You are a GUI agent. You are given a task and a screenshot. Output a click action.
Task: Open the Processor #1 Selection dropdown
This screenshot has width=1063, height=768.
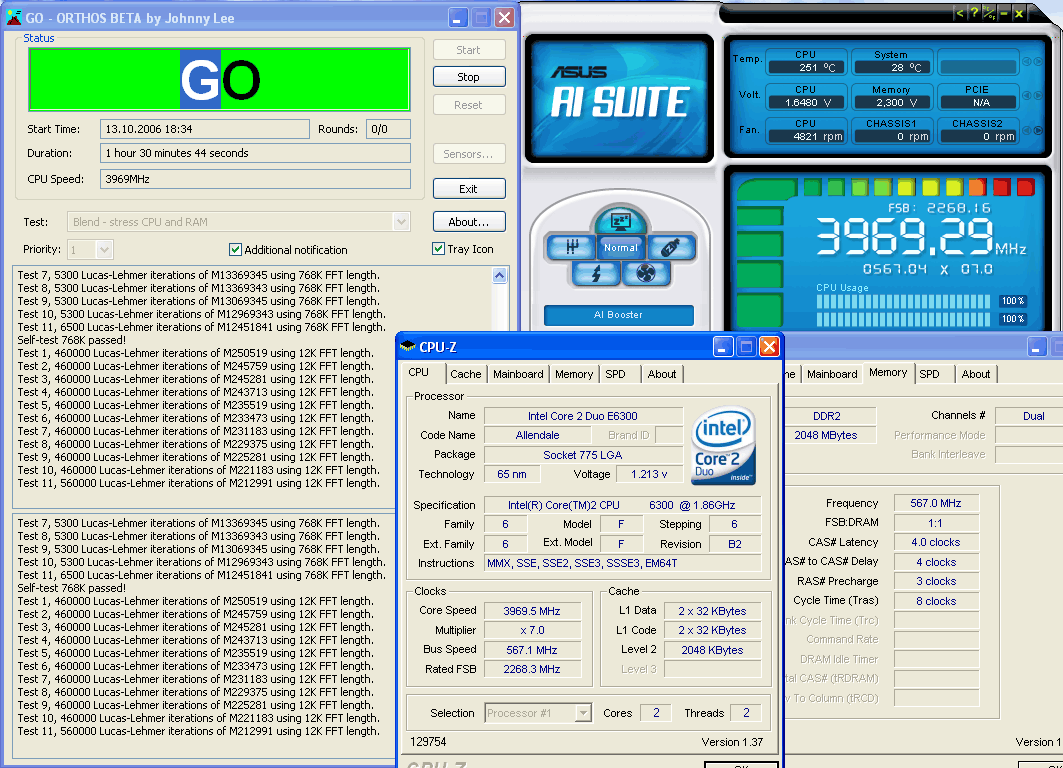click(583, 713)
